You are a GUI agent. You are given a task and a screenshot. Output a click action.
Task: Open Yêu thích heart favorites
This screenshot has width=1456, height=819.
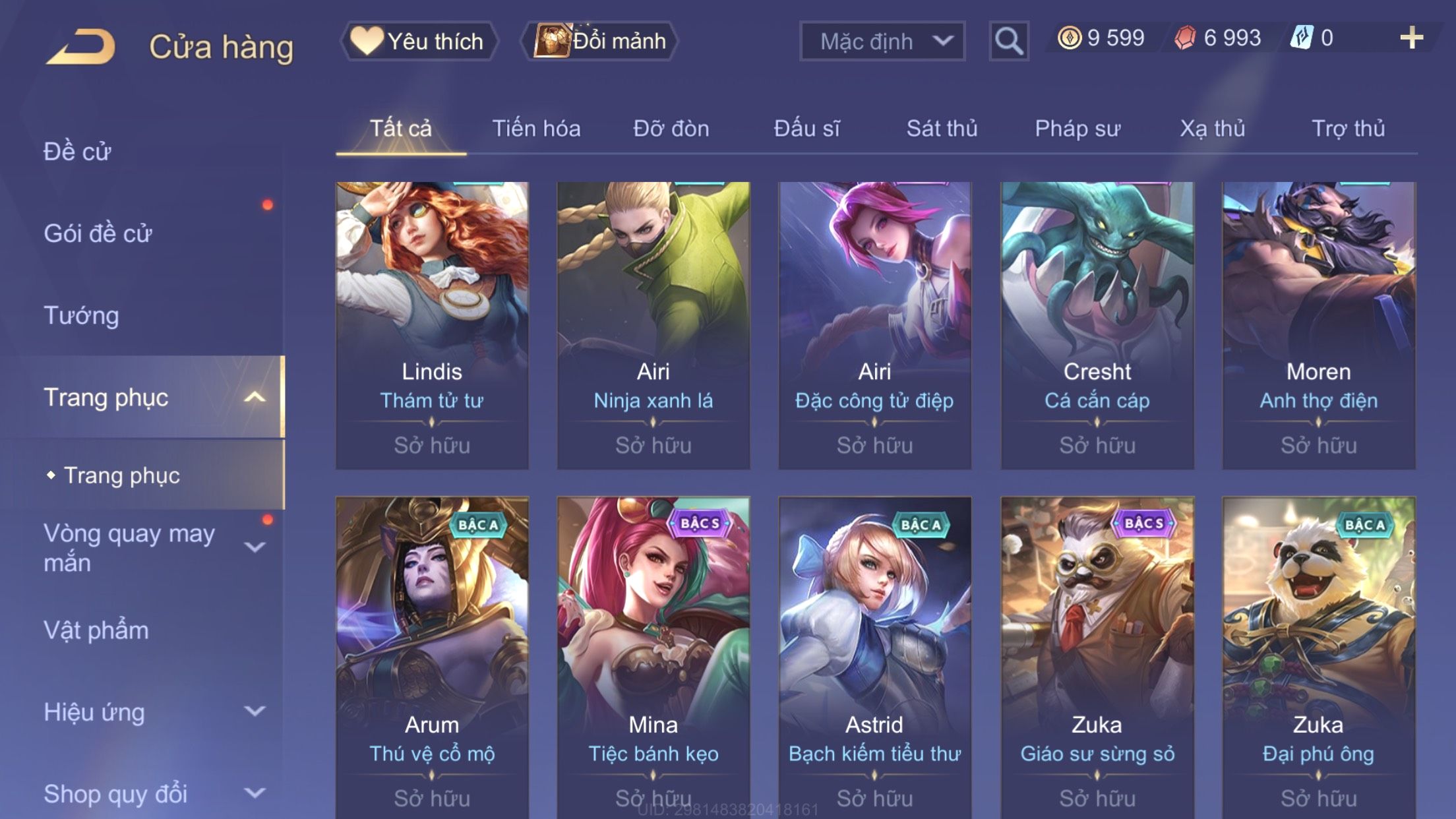point(419,41)
